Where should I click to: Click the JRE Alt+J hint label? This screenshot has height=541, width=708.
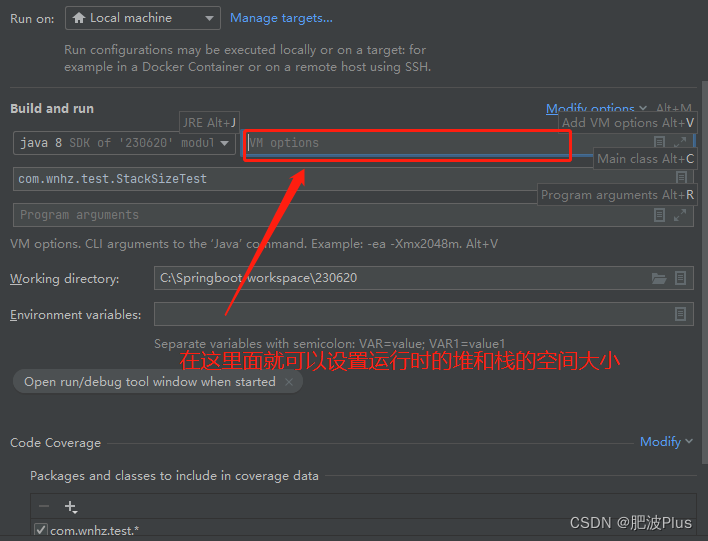[x=210, y=123]
